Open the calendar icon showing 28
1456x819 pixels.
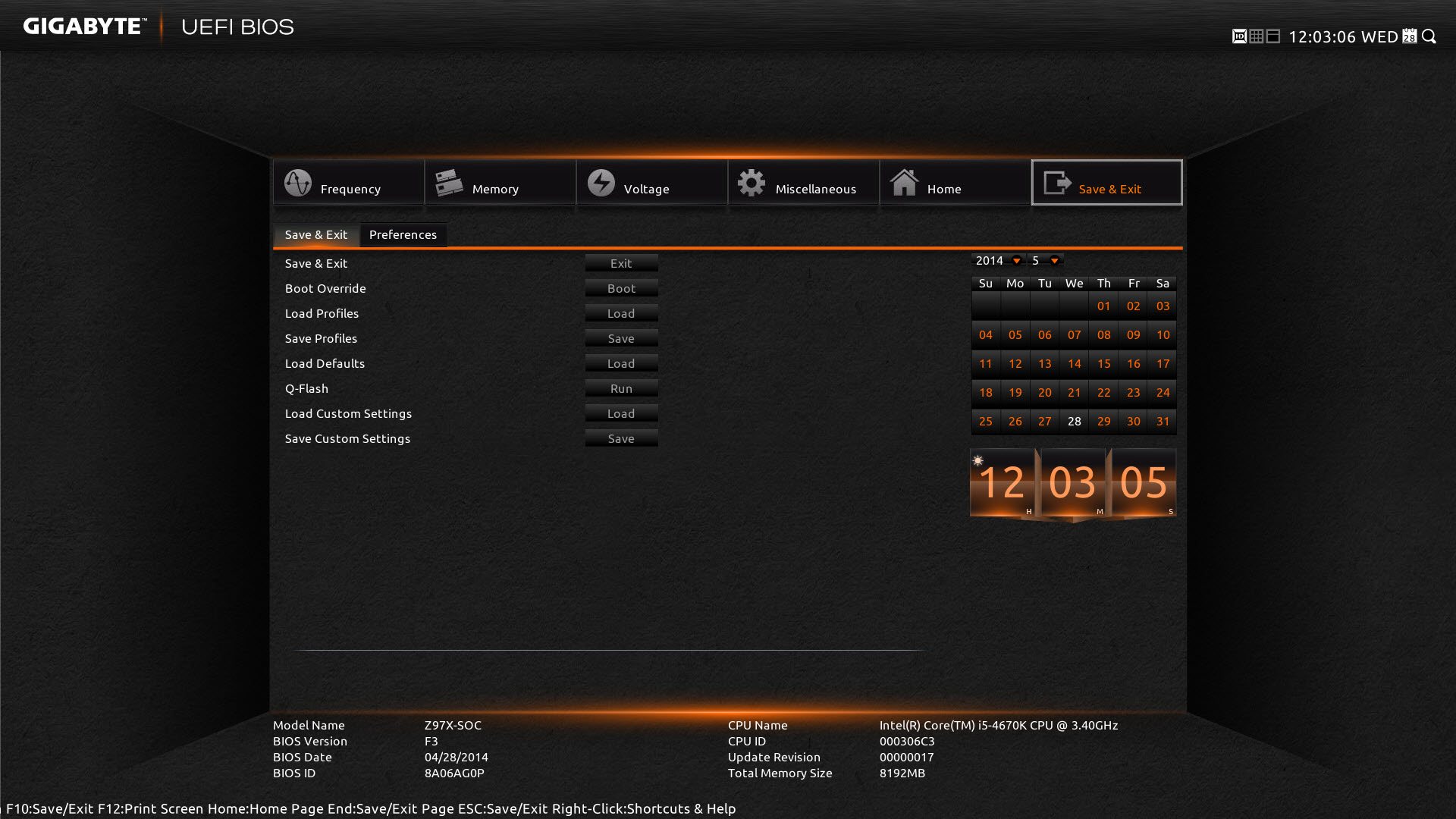tap(1410, 36)
